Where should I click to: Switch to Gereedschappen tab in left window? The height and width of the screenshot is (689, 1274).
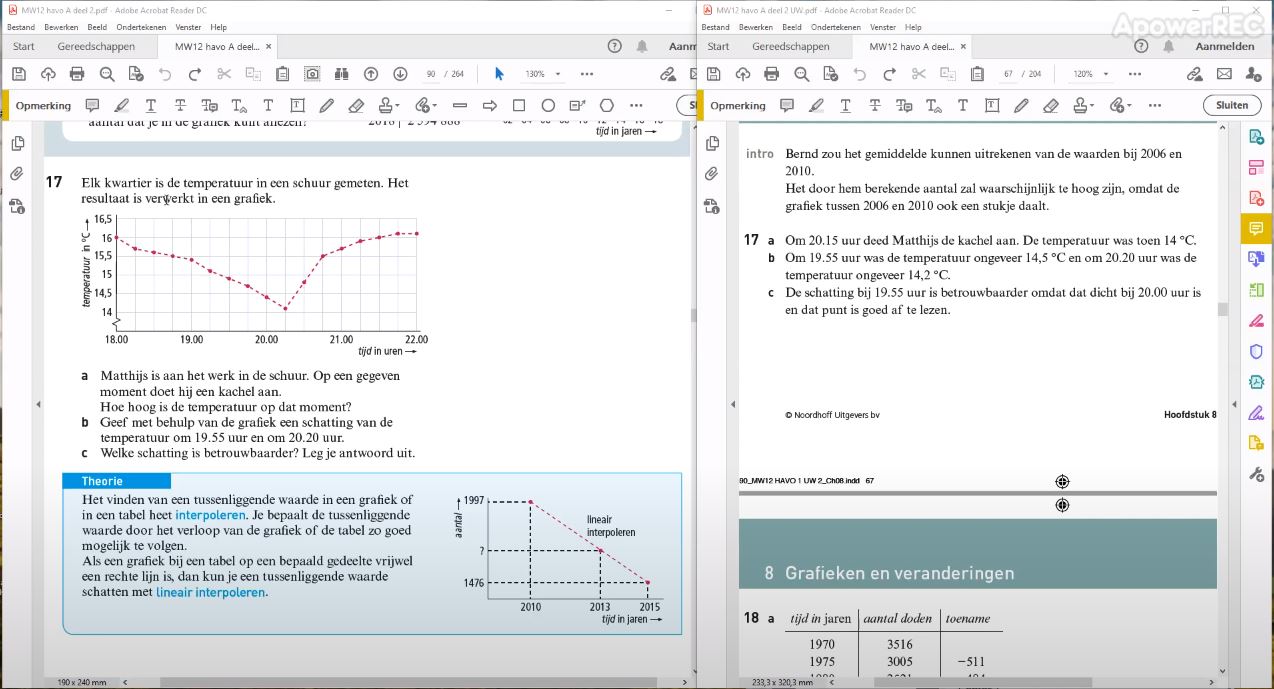click(96, 46)
